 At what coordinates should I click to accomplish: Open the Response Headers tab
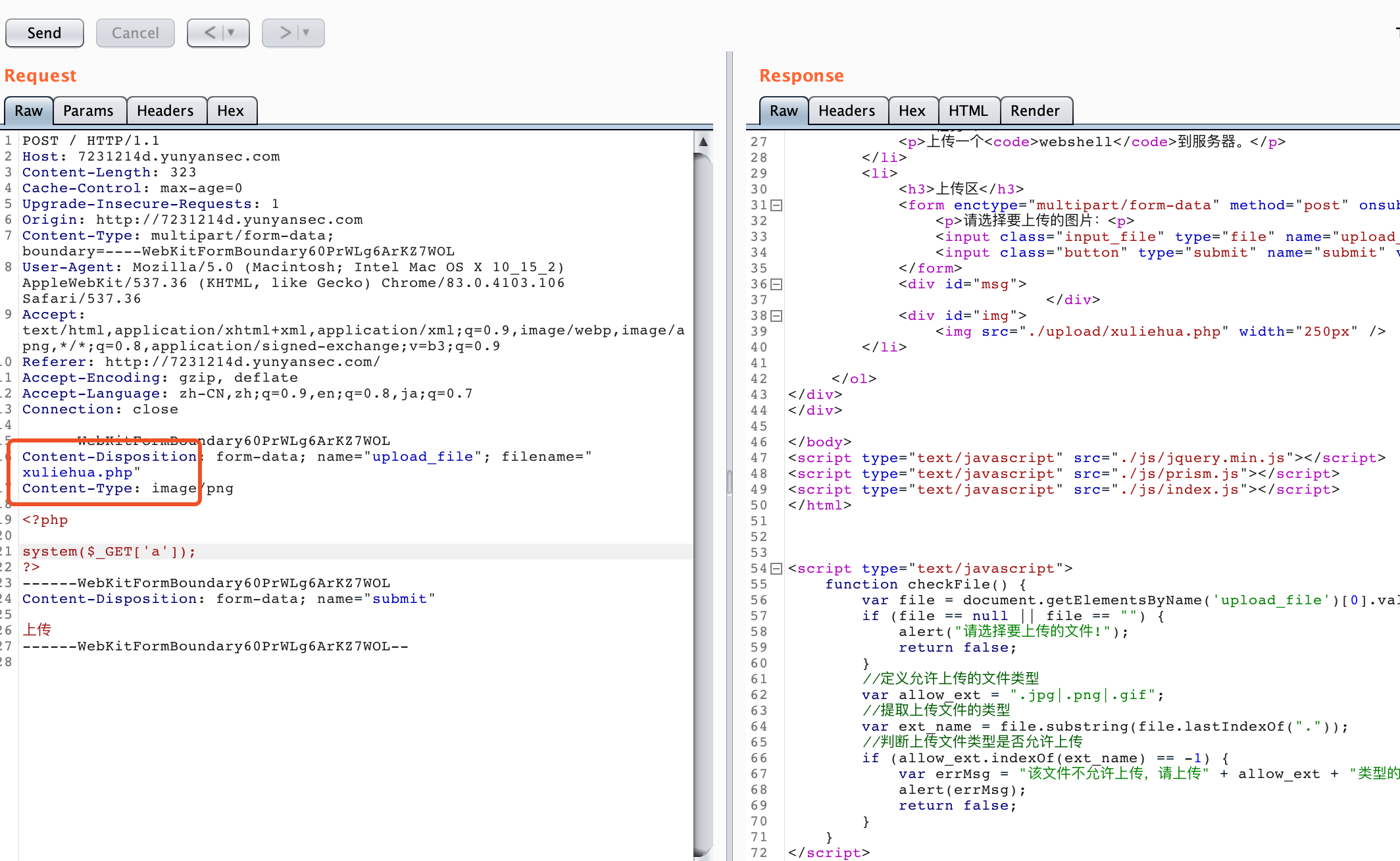[x=847, y=111]
